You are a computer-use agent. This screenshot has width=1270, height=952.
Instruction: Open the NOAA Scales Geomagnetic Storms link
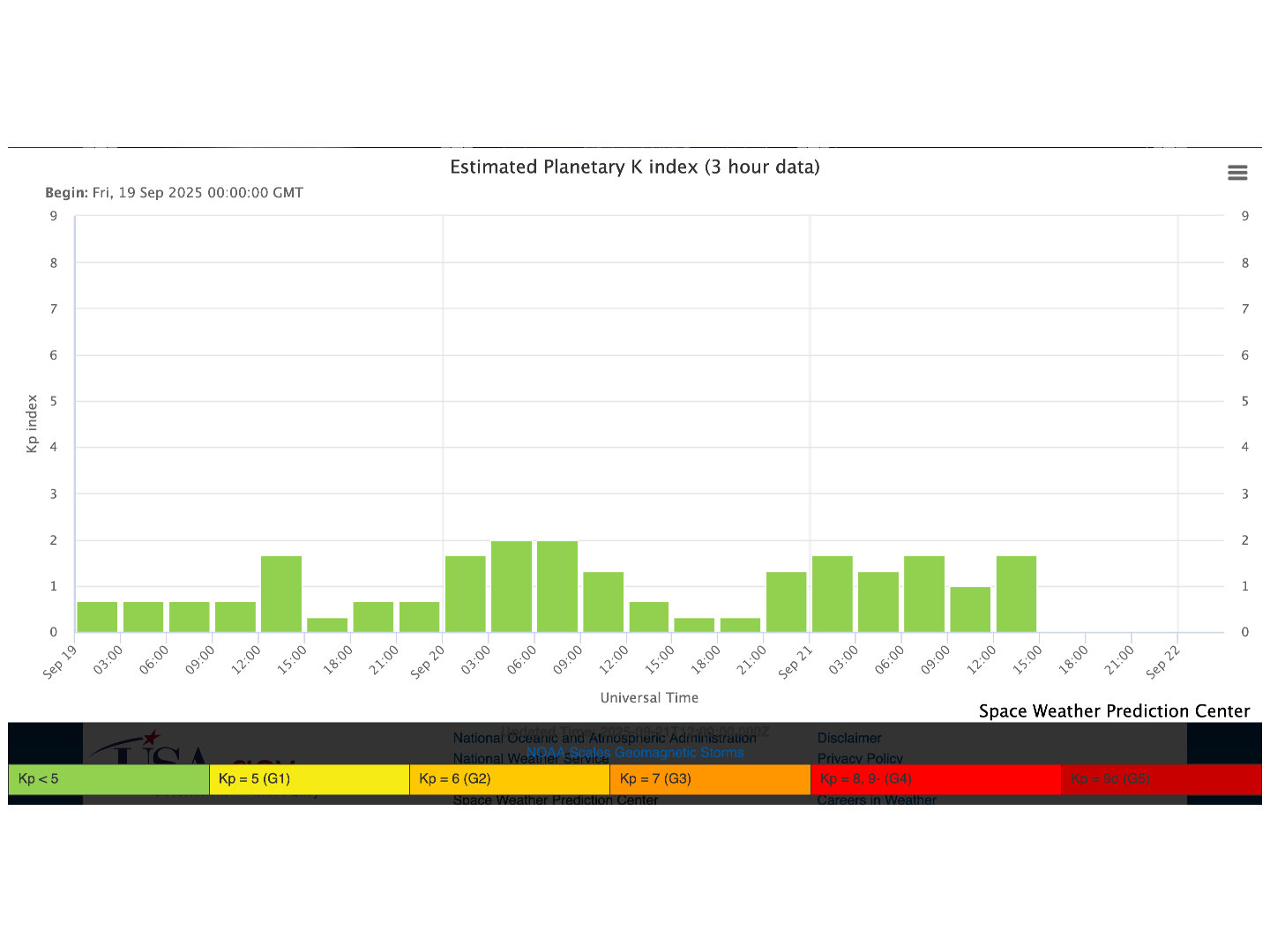coord(634,753)
